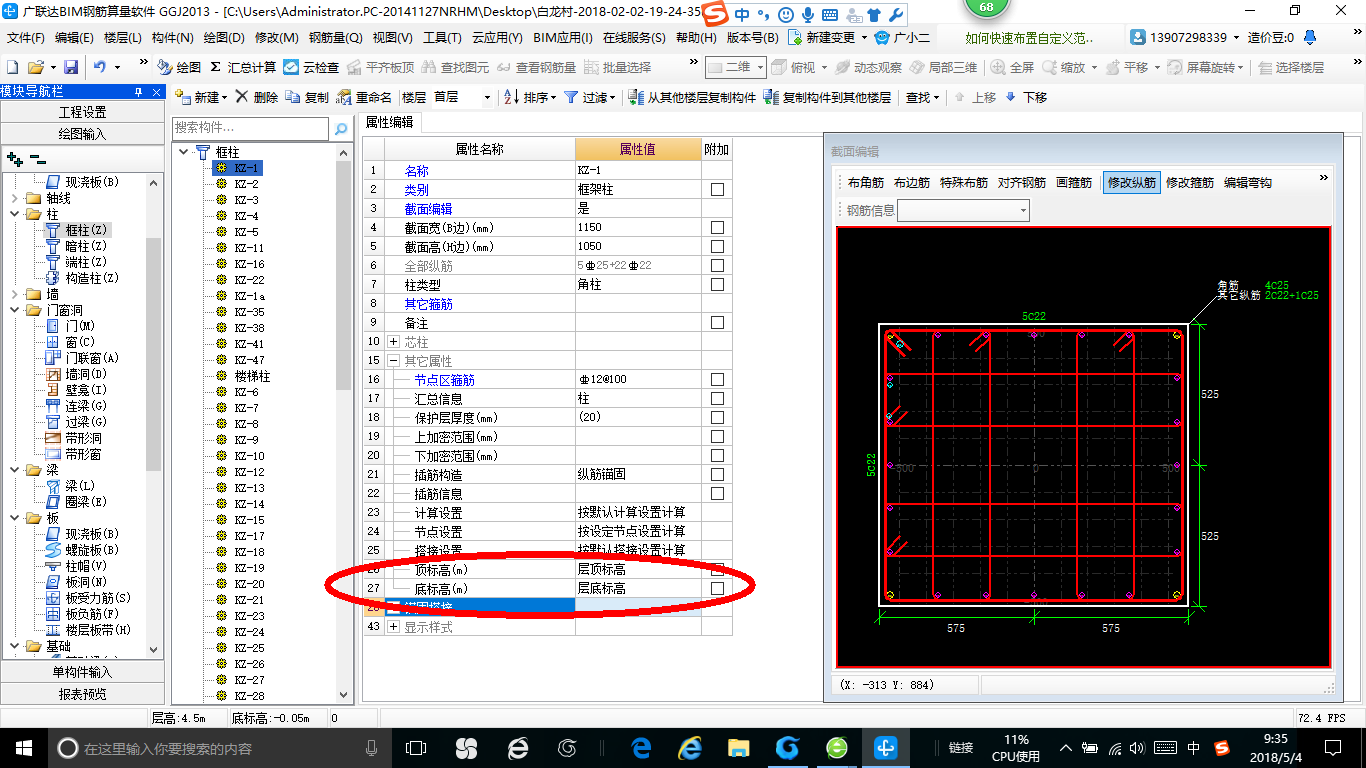Toggle 附加 checkbox for 备注 row

click(717, 323)
